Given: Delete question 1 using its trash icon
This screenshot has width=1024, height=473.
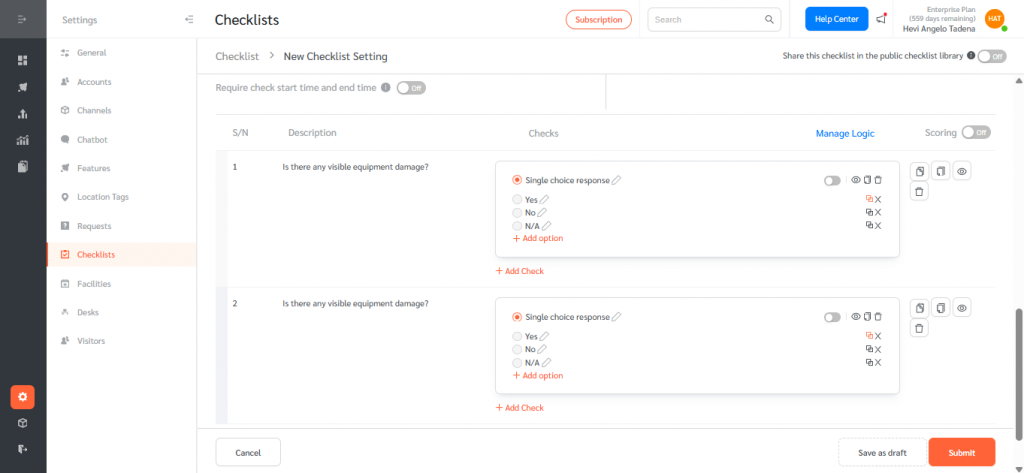Looking at the screenshot, I should [919, 190].
